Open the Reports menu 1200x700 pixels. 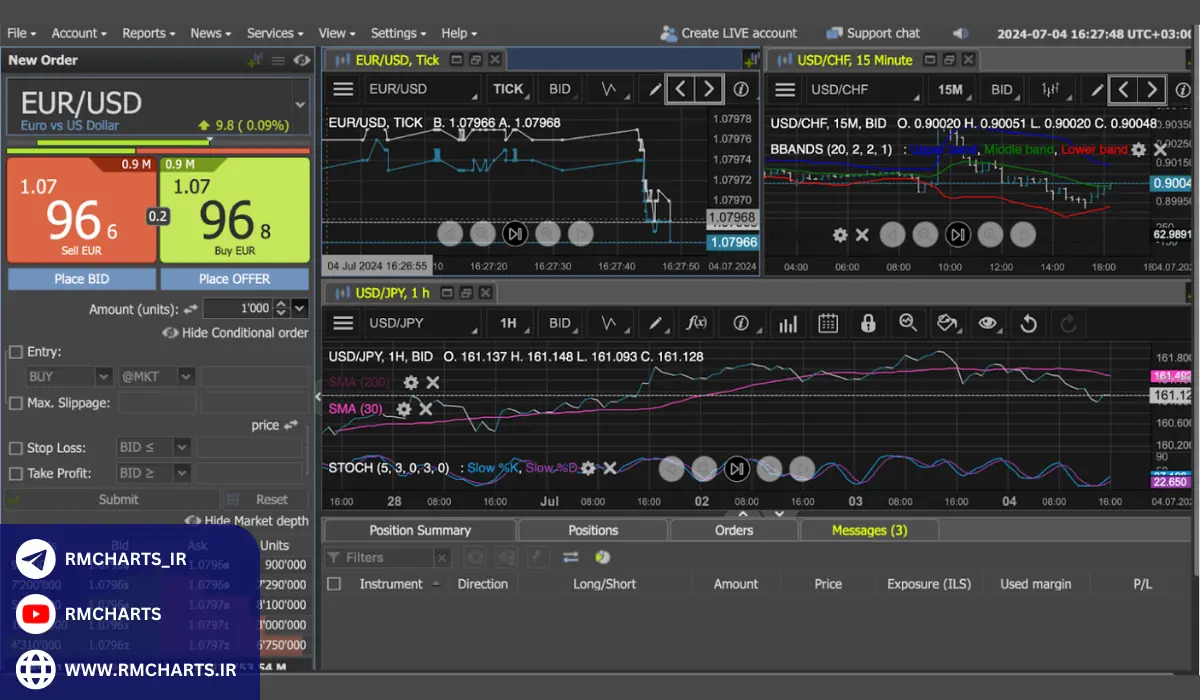[148, 33]
